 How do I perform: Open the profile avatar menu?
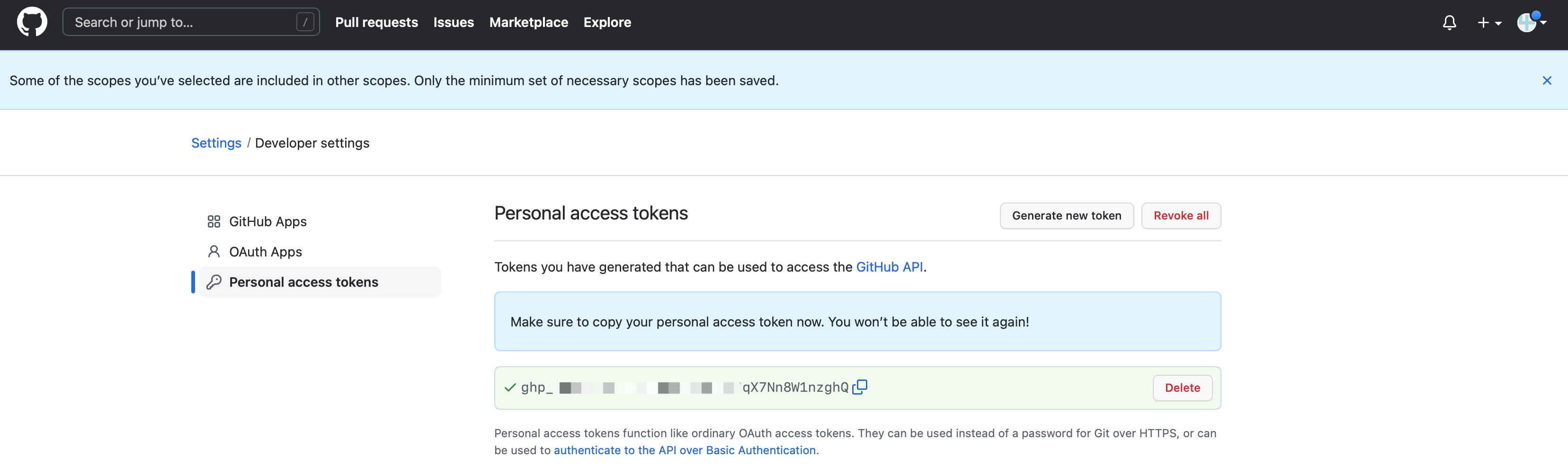click(1530, 23)
